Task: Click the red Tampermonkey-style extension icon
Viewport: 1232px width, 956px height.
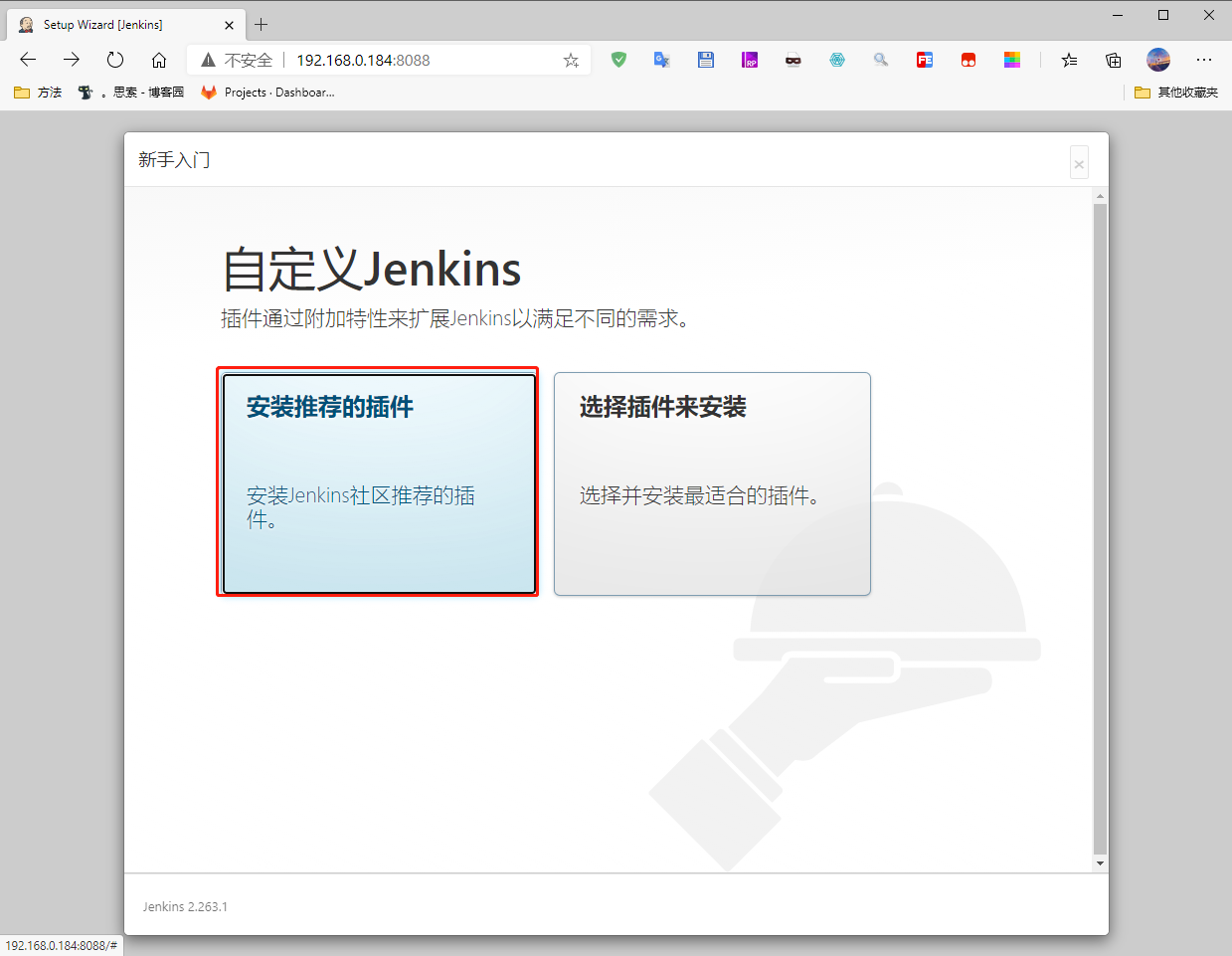Action: 968,60
